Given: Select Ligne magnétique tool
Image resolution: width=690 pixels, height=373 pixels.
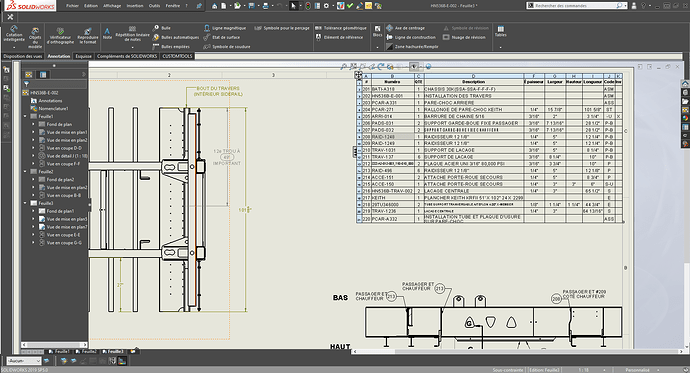Looking at the screenshot, I should [225, 28].
